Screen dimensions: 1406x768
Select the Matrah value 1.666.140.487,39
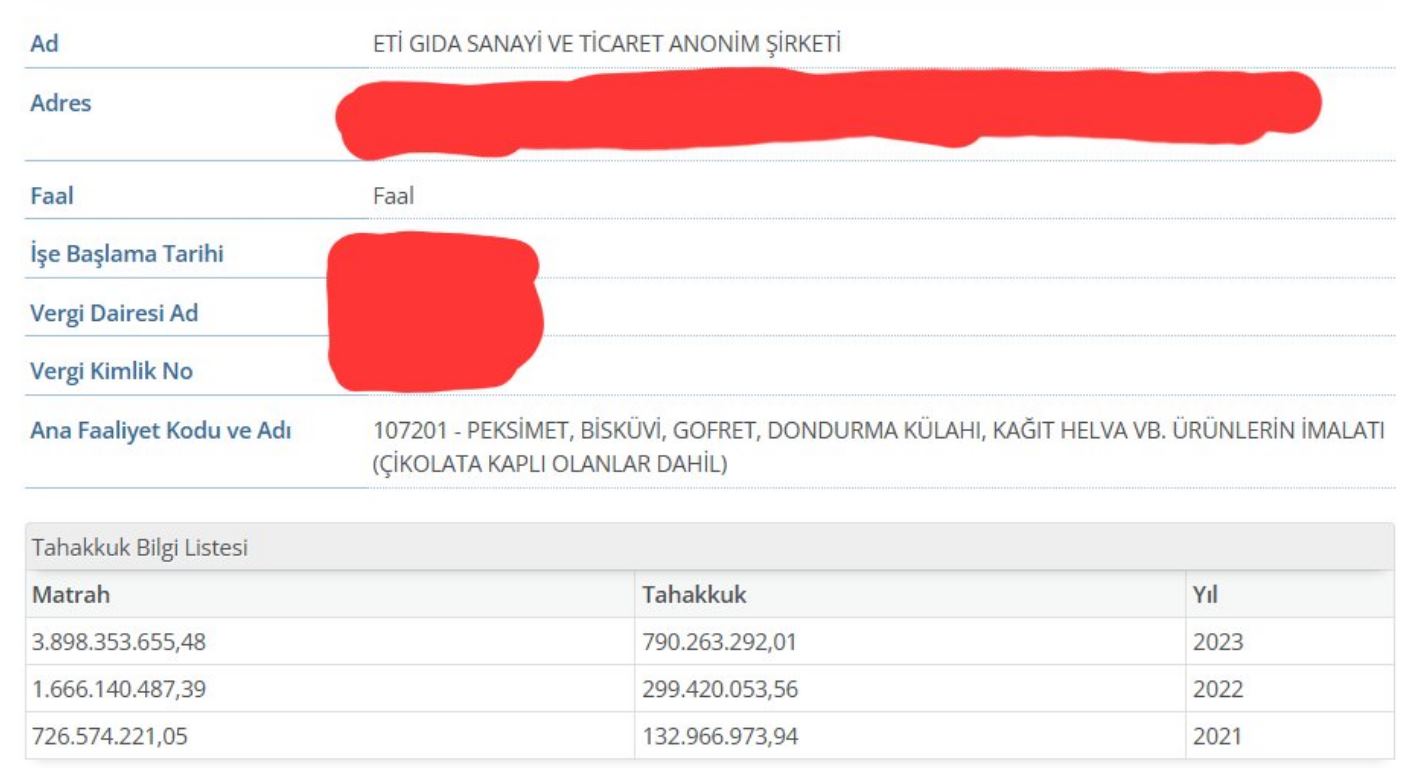point(119,690)
